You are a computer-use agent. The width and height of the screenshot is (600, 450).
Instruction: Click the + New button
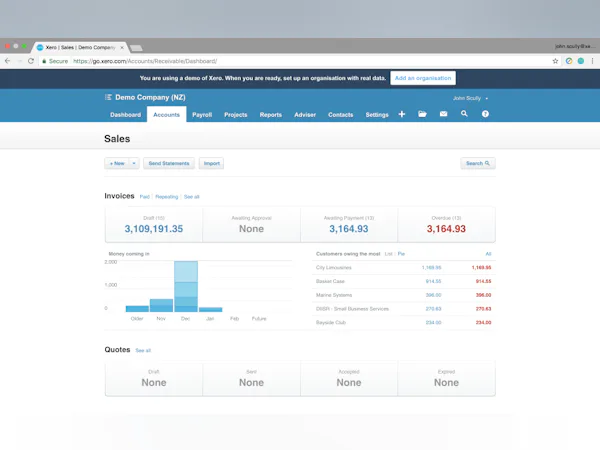[117, 163]
